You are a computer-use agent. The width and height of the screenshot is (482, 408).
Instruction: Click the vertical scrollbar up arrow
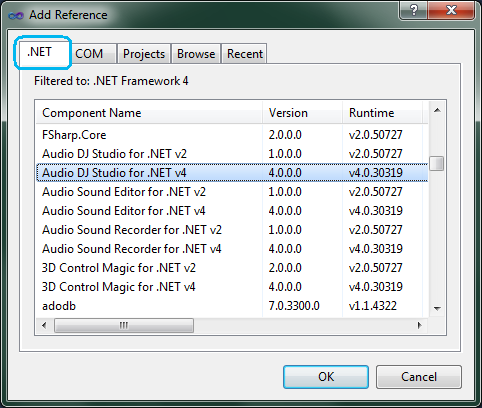click(x=437, y=110)
